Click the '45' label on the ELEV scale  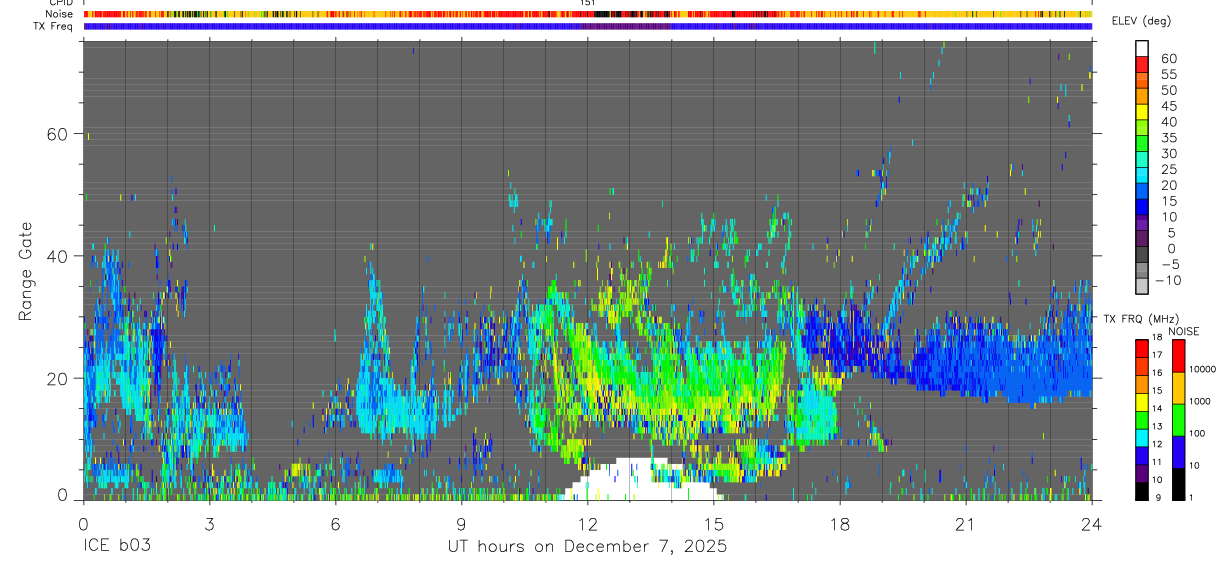[1168, 106]
